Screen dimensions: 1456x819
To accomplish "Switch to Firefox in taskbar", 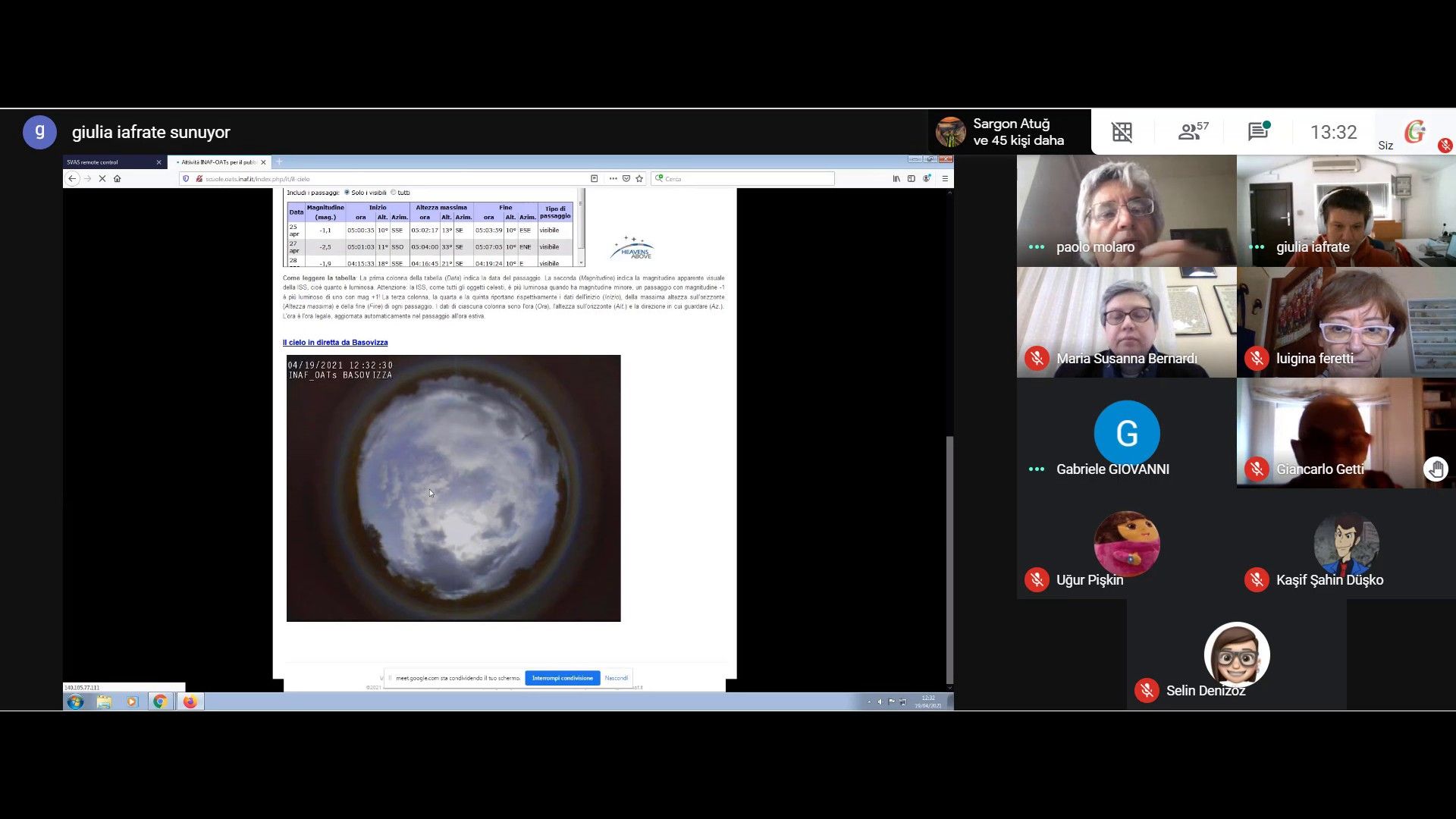I will pos(190,702).
